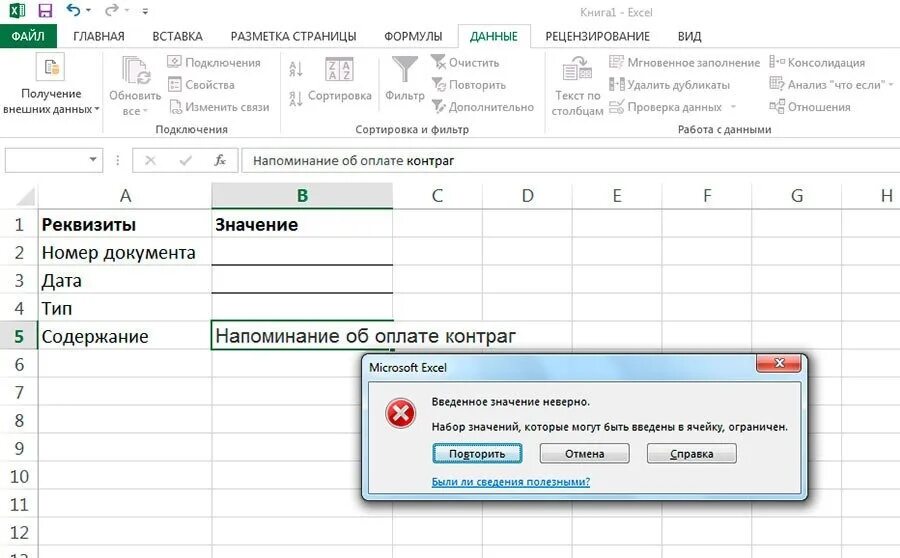This screenshot has height=558, width=900.
Task: Open the Undo history dropdown arrow
Action: [88, 10]
